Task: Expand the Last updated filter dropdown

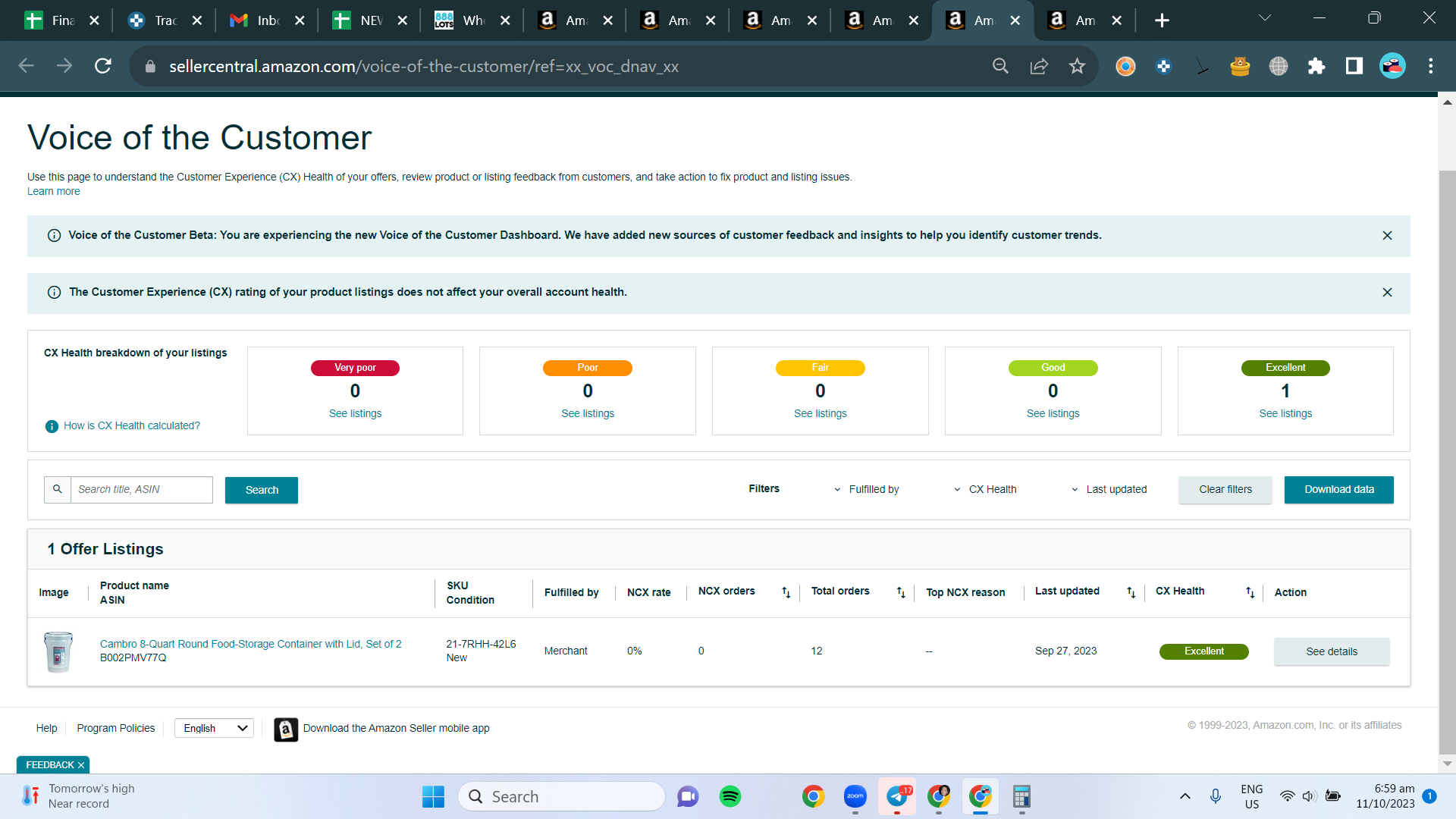Action: pos(1109,489)
